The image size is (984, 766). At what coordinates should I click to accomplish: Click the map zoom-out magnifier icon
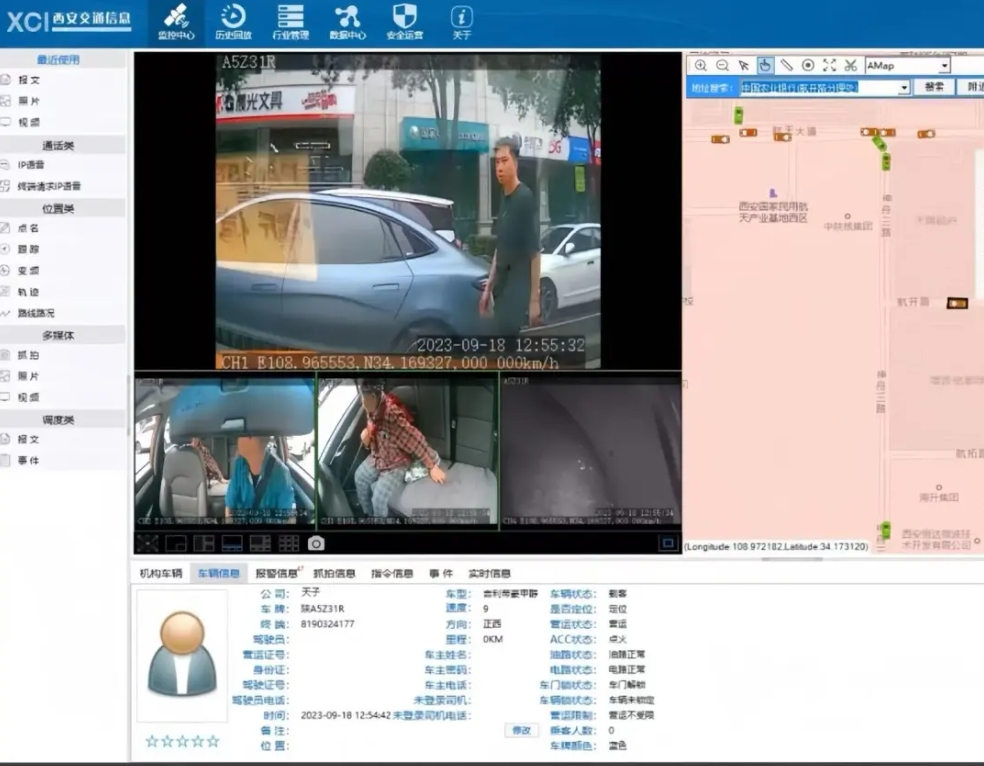(722, 65)
